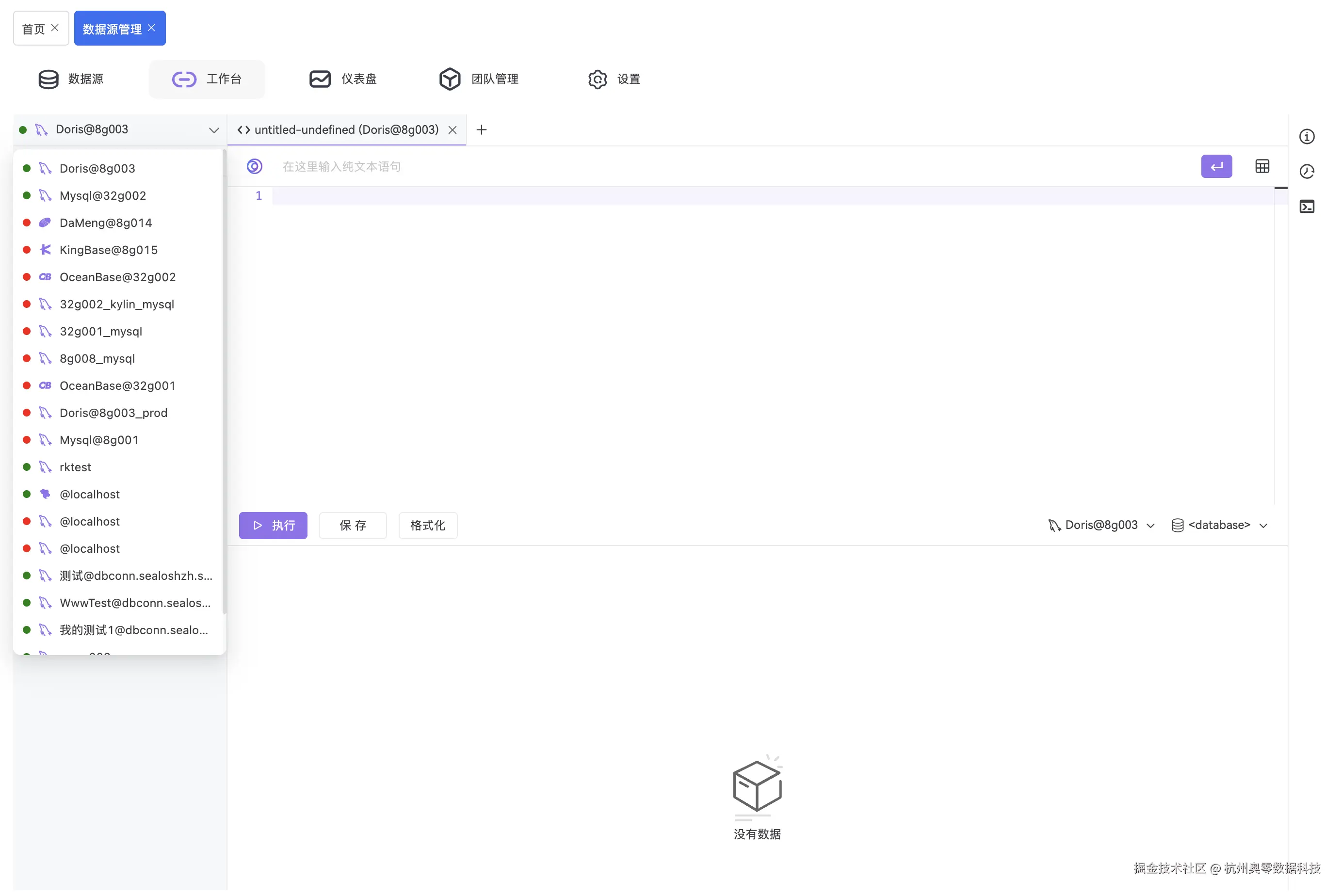Open the history clock icon on right sidebar
Screen dimensions: 1342x896
[x=1308, y=171]
